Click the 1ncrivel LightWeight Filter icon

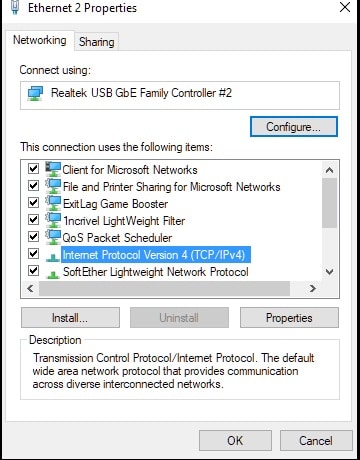[x=53, y=220]
